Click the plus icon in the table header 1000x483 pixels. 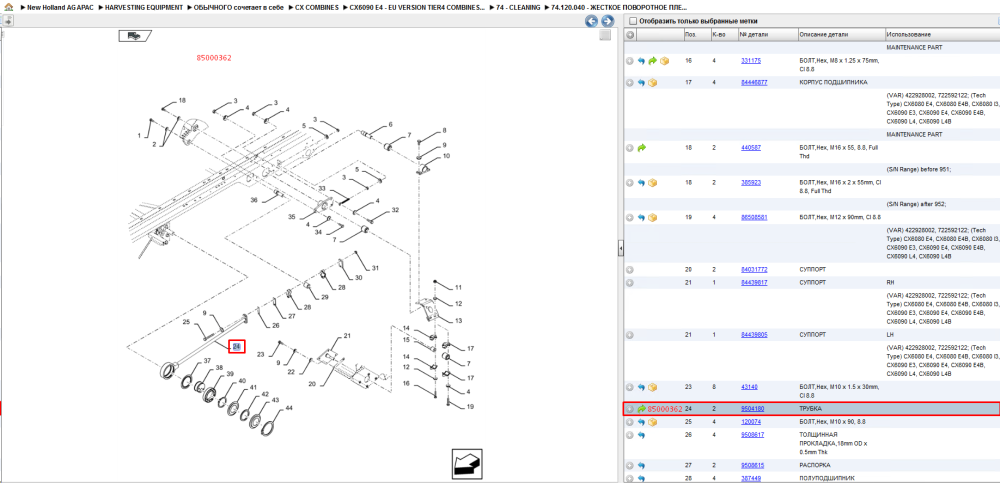pyautogui.click(x=629, y=34)
